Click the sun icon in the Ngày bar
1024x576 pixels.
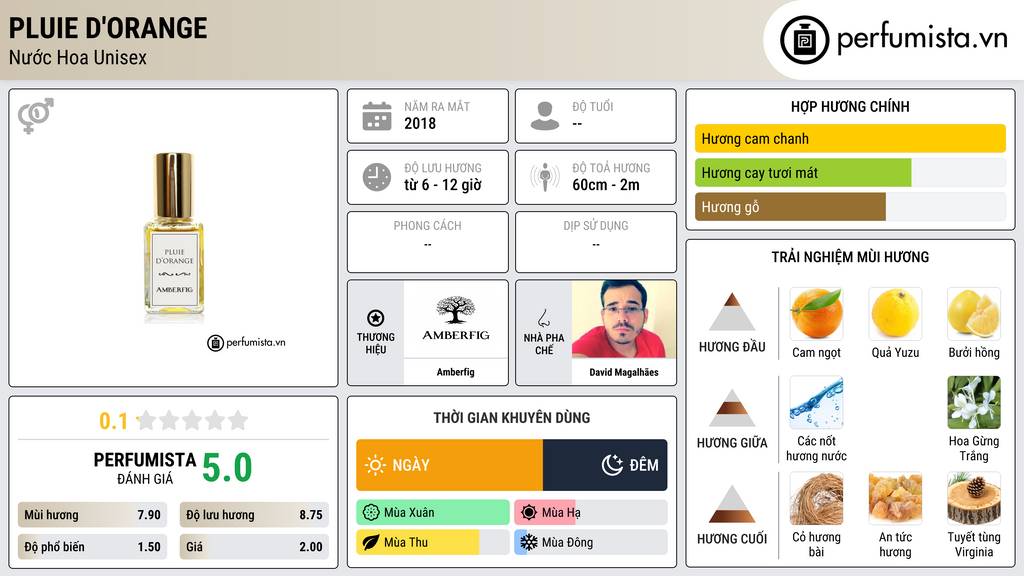[x=376, y=465]
